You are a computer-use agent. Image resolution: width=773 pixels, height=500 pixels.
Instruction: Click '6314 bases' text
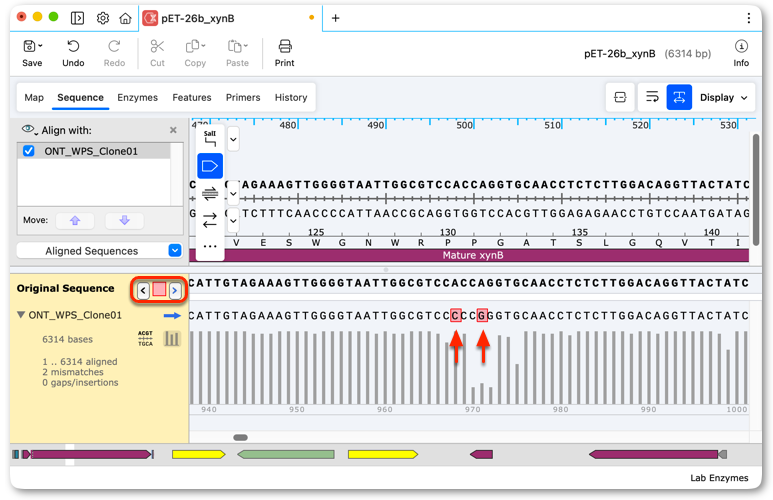[68, 339]
